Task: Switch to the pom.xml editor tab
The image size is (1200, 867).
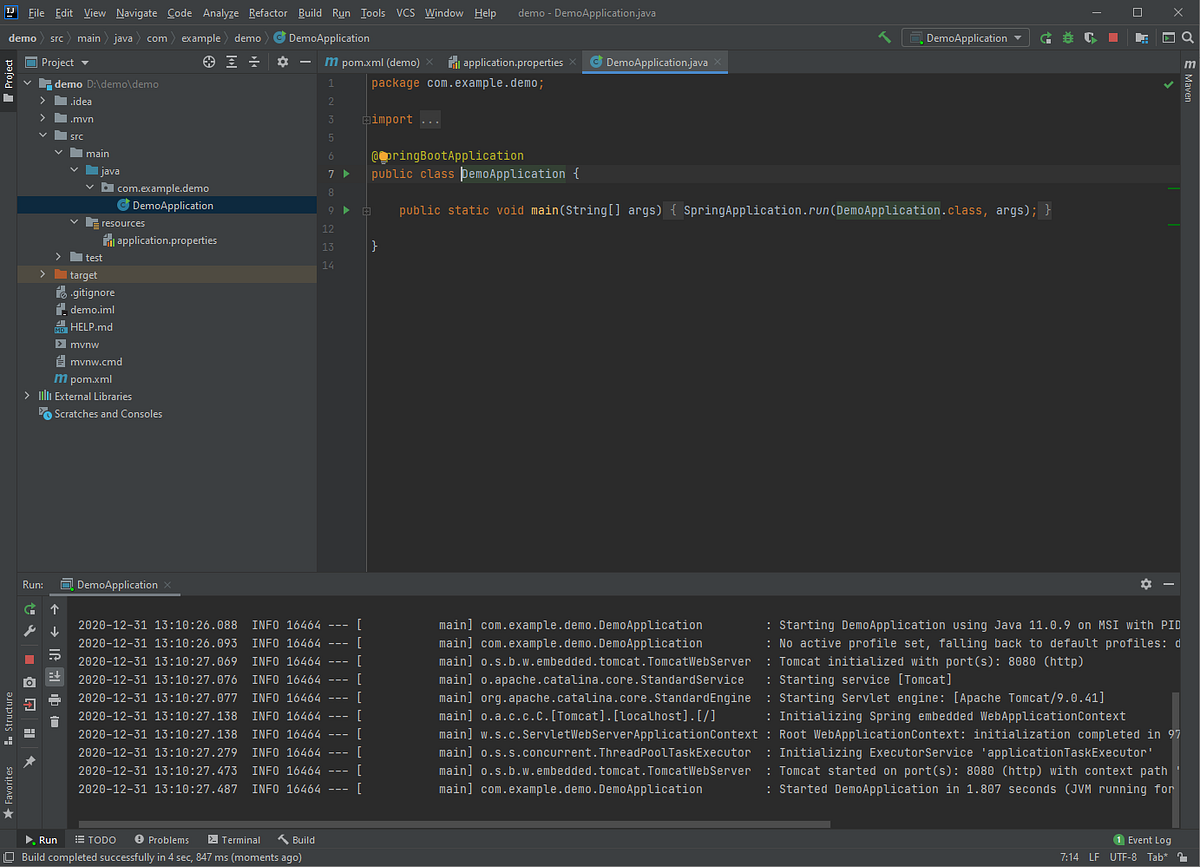Action: (x=377, y=61)
